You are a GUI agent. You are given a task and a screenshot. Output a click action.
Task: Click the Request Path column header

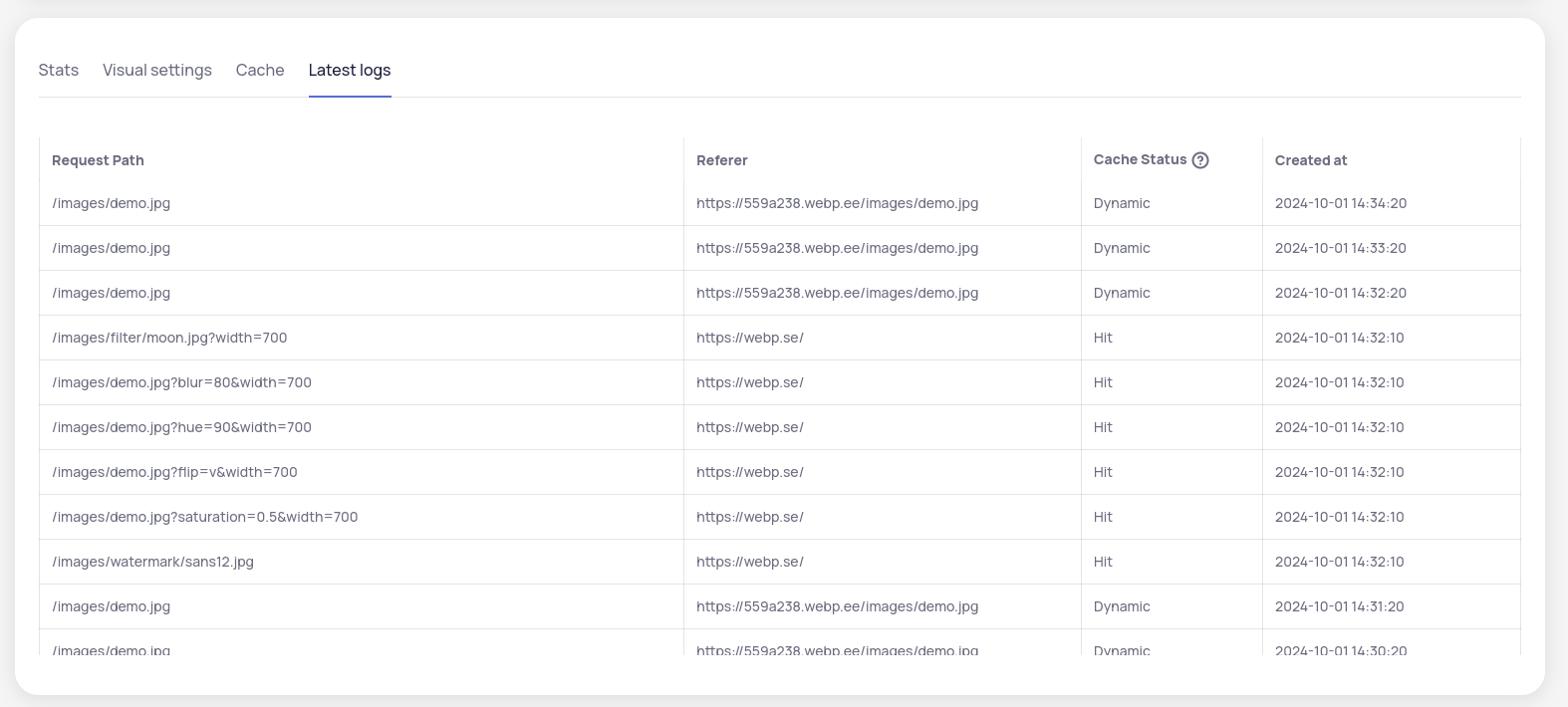(x=98, y=160)
